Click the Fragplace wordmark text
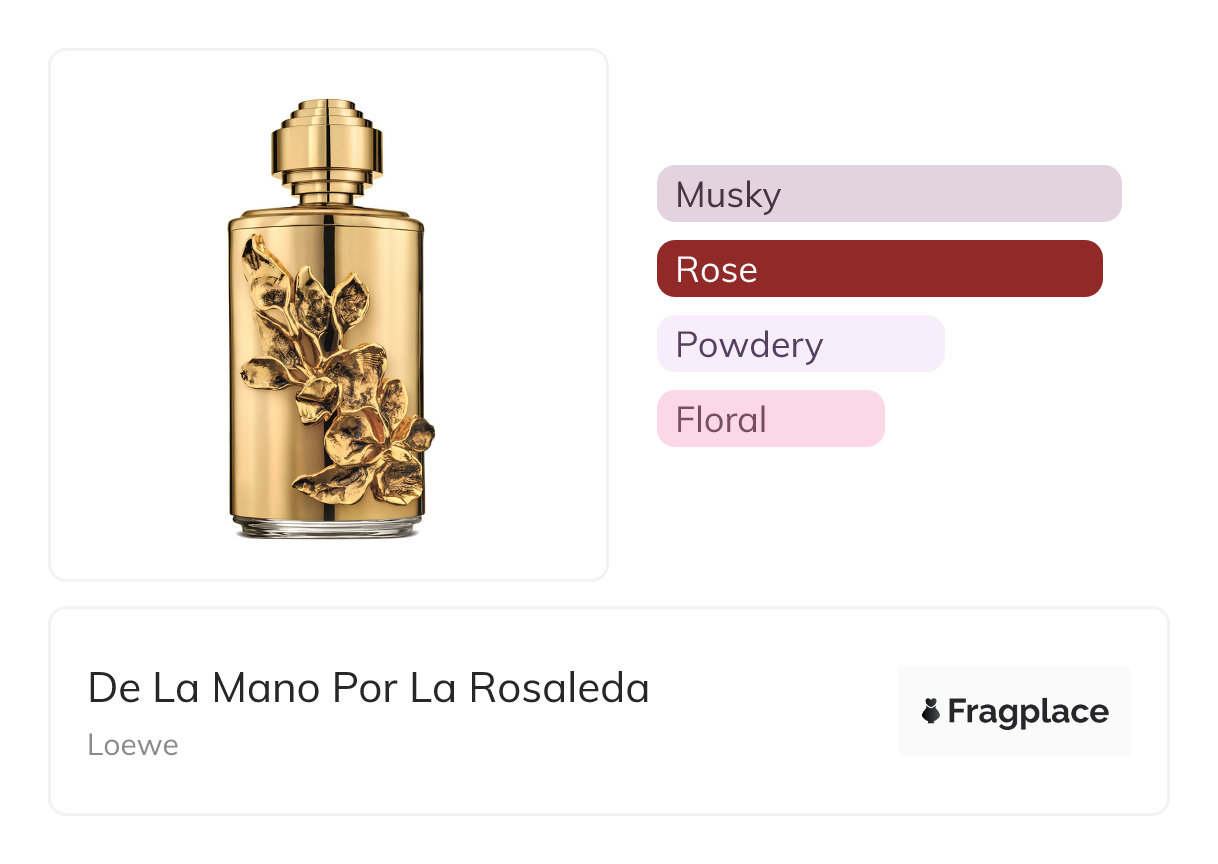Image resolution: width=1218 pixels, height=864 pixels. tap(1028, 712)
